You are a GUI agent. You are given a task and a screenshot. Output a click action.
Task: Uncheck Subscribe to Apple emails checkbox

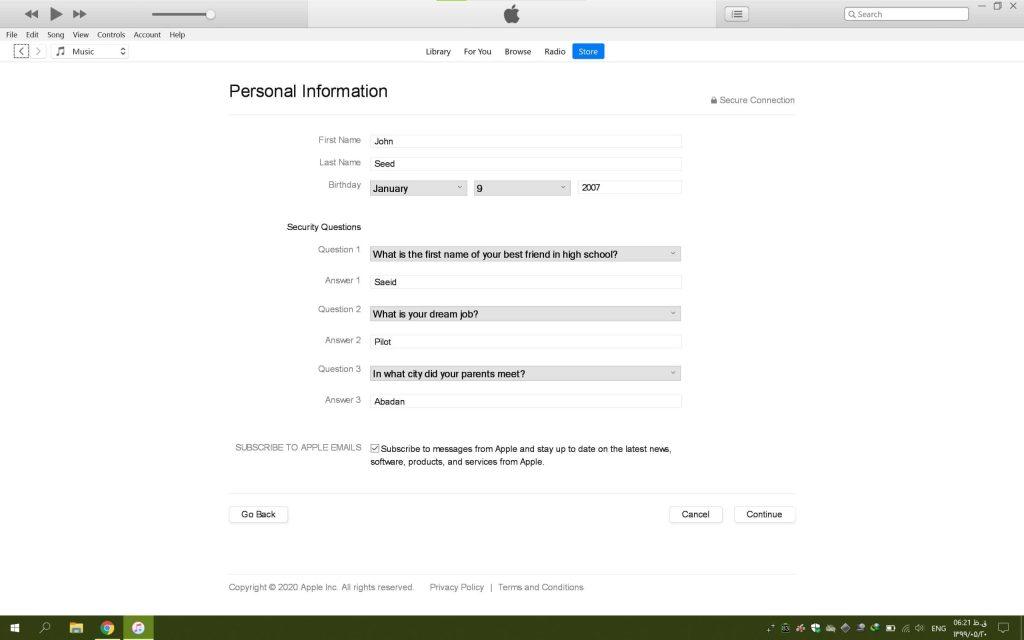[375, 449]
